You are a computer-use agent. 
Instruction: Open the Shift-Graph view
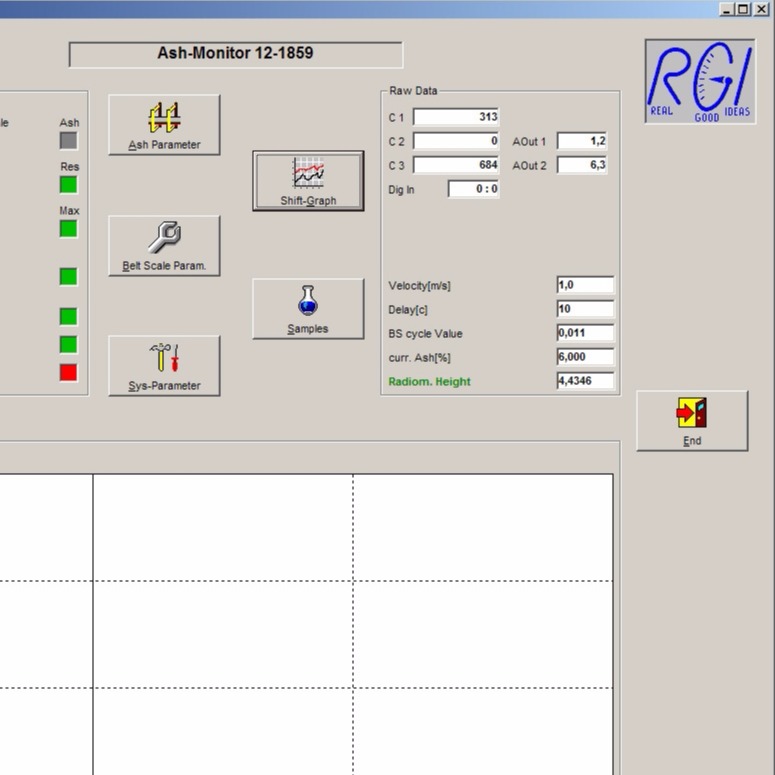(x=308, y=181)
